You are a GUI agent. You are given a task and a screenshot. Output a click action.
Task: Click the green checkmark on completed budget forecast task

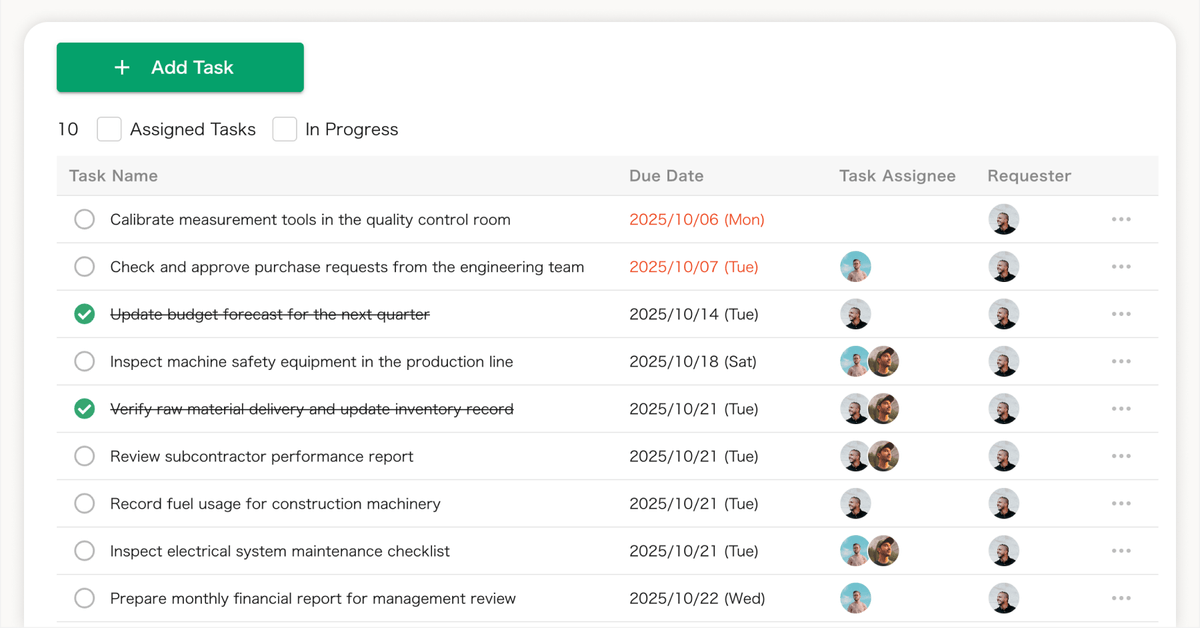pos(84,314)
